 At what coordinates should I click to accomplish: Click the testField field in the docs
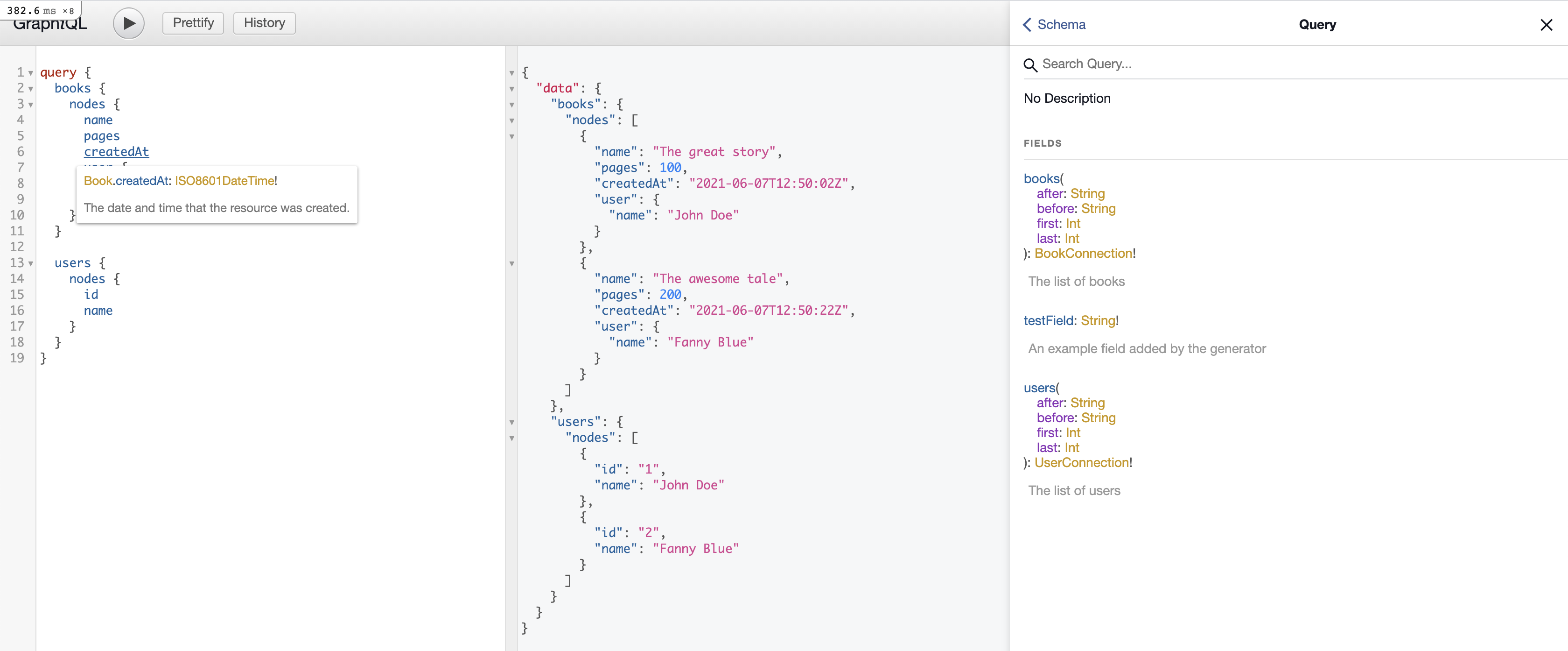tap(1048, 320)
